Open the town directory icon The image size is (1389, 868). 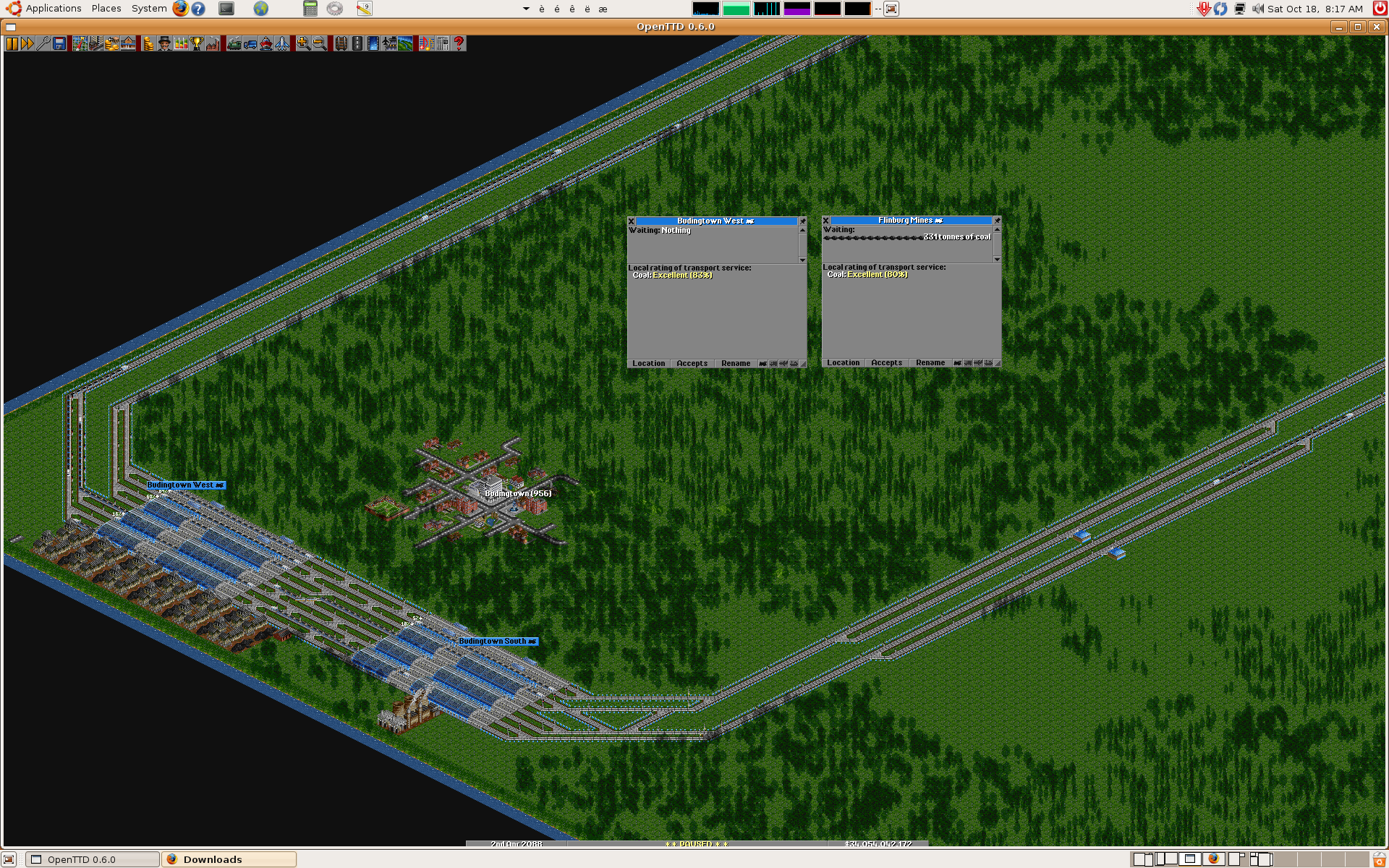coord(95,43)
